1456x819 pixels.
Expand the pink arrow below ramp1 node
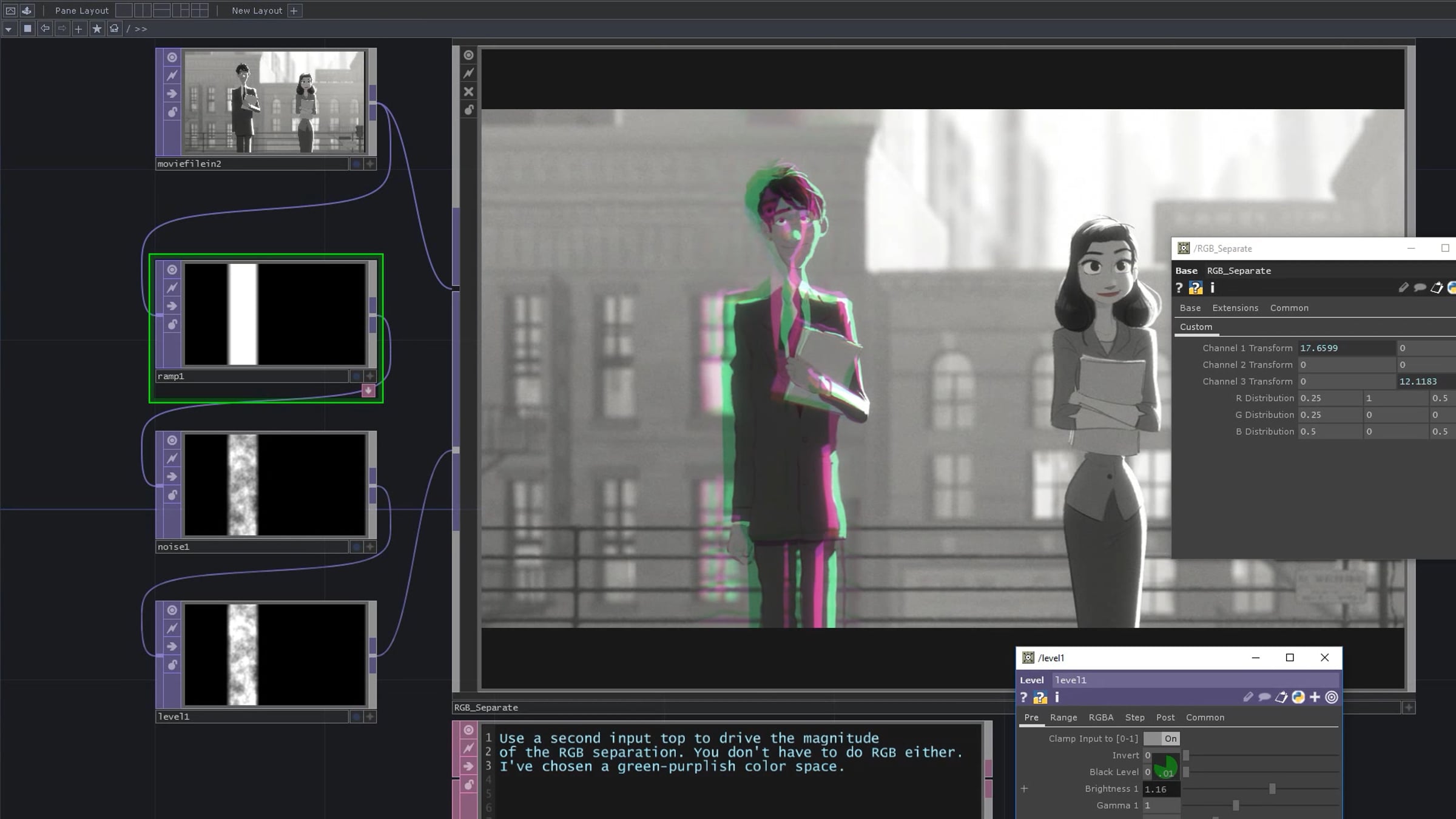click(368, 391)
